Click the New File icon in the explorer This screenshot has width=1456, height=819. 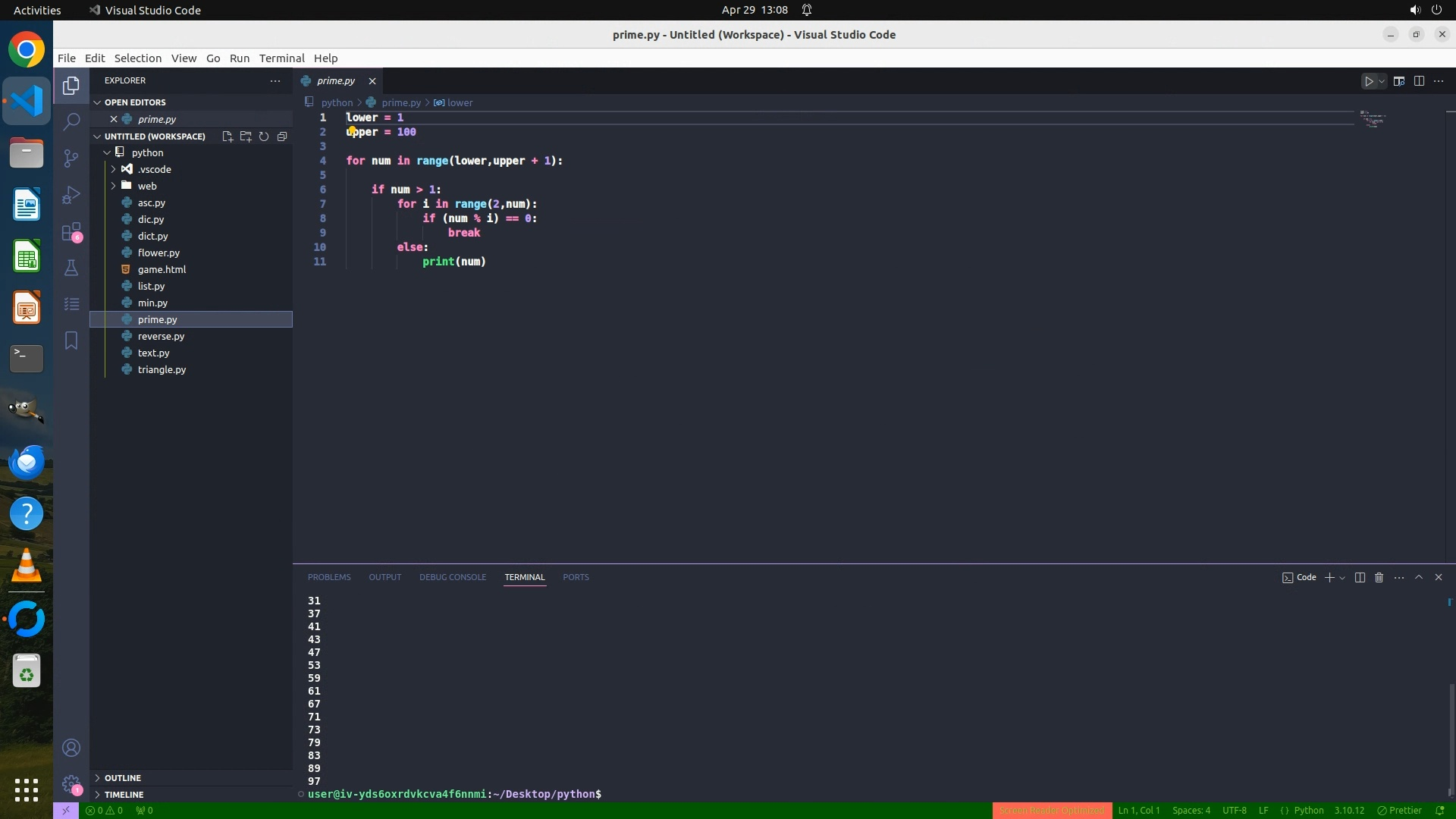(x=227, y=136)
